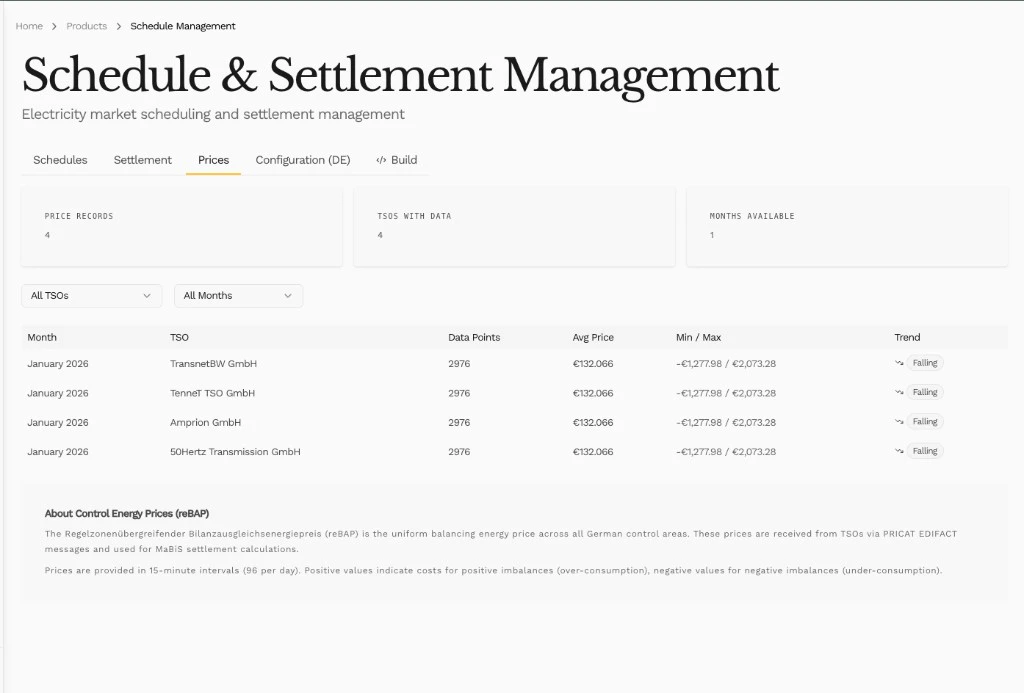The height and width of the screenshot is (693, 1024).
Task: Click the Falling badge in the last row
Action: pos(925,451)
